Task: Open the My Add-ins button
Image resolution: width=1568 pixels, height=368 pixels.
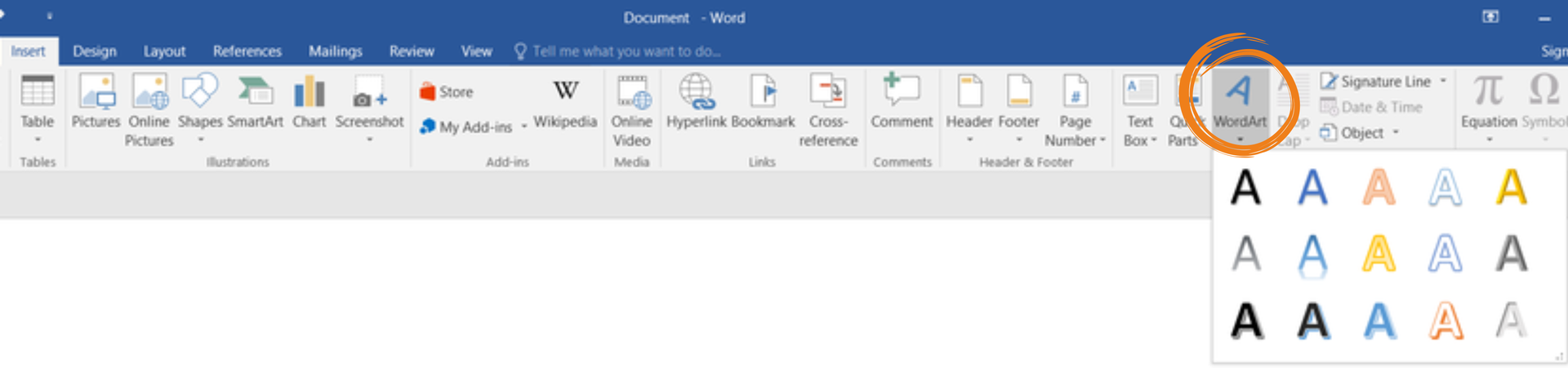Action: 466,126
